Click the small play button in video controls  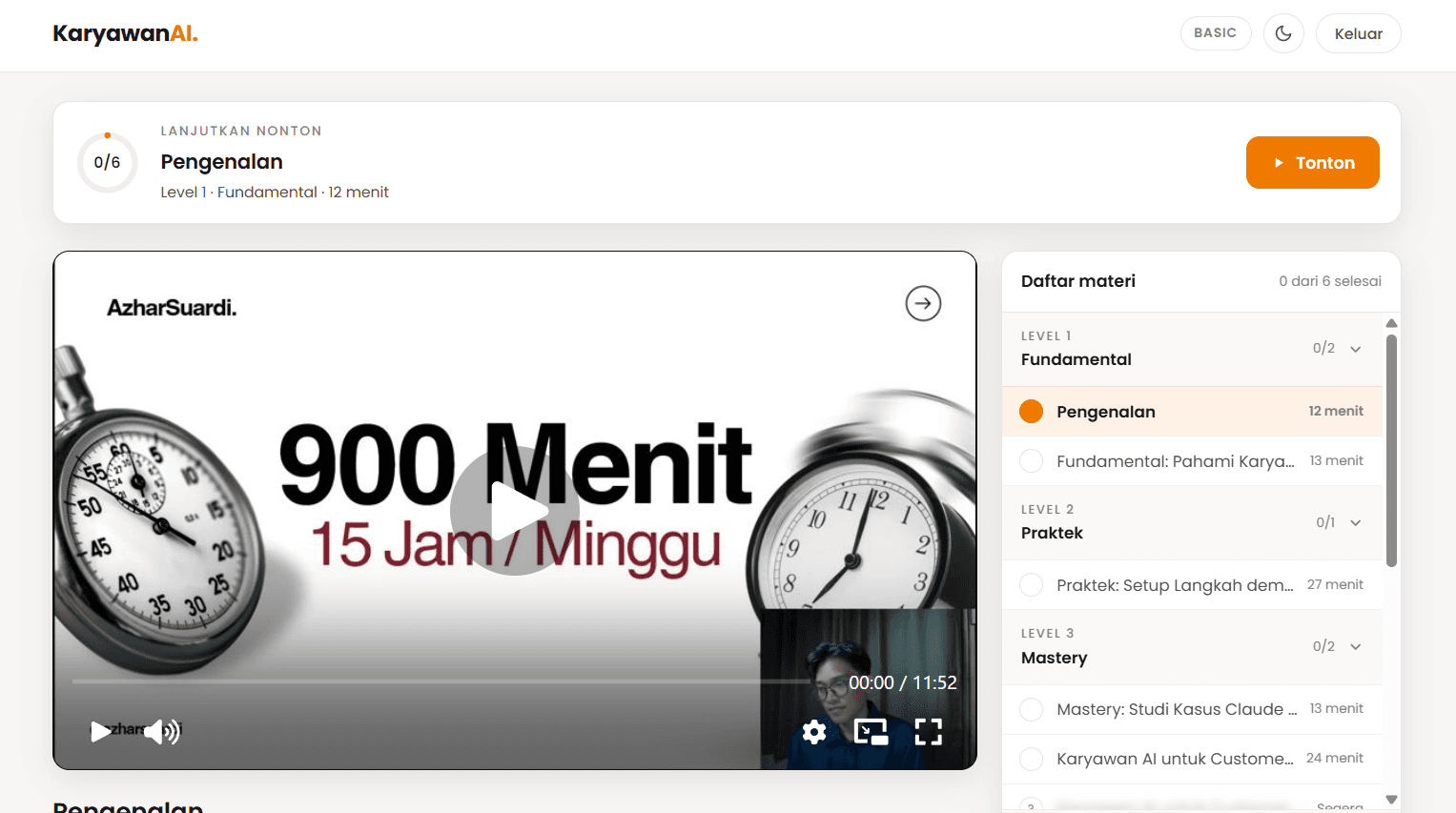[x=100, y=731]
